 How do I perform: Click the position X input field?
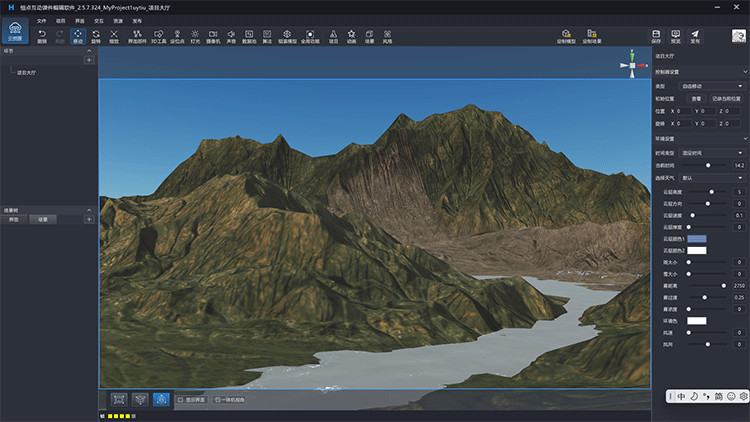click(x=683, y=111)
